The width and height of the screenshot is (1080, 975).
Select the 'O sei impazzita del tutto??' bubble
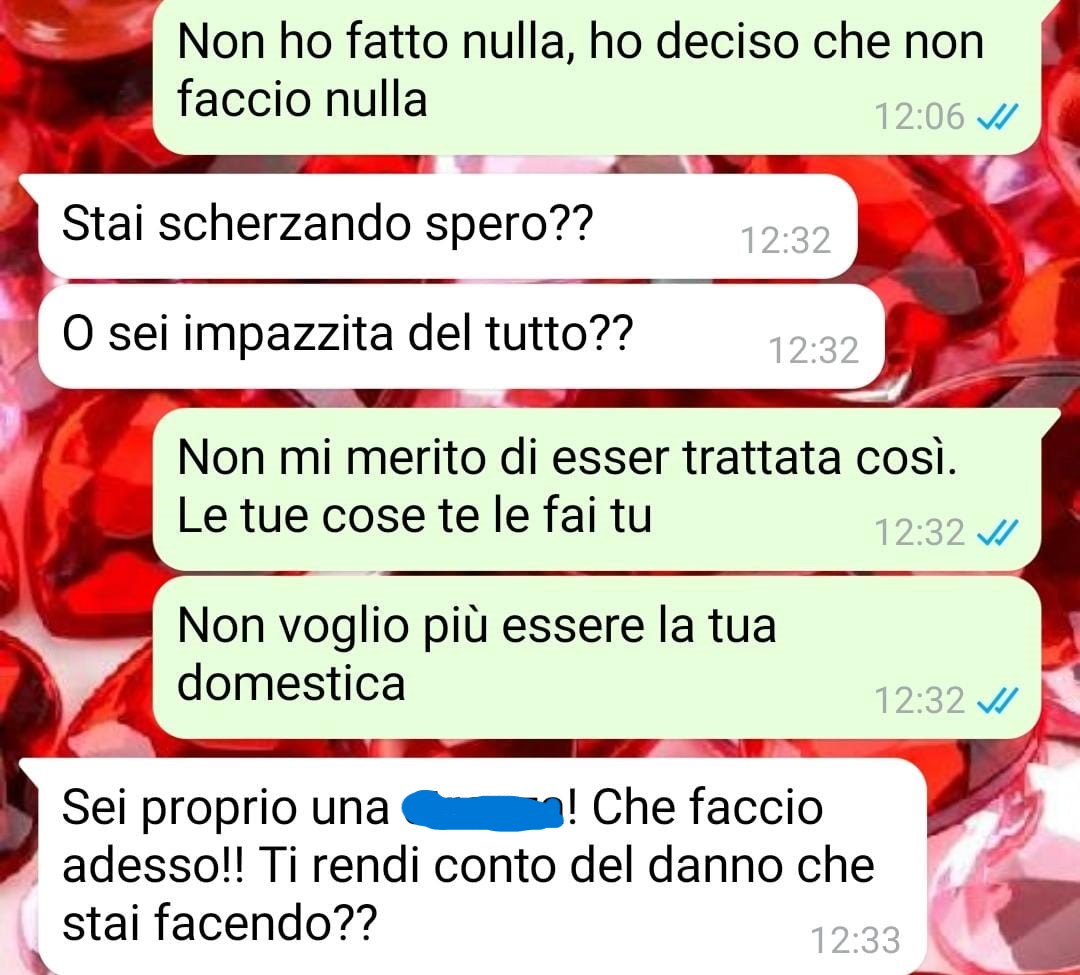tap(461, 337)
